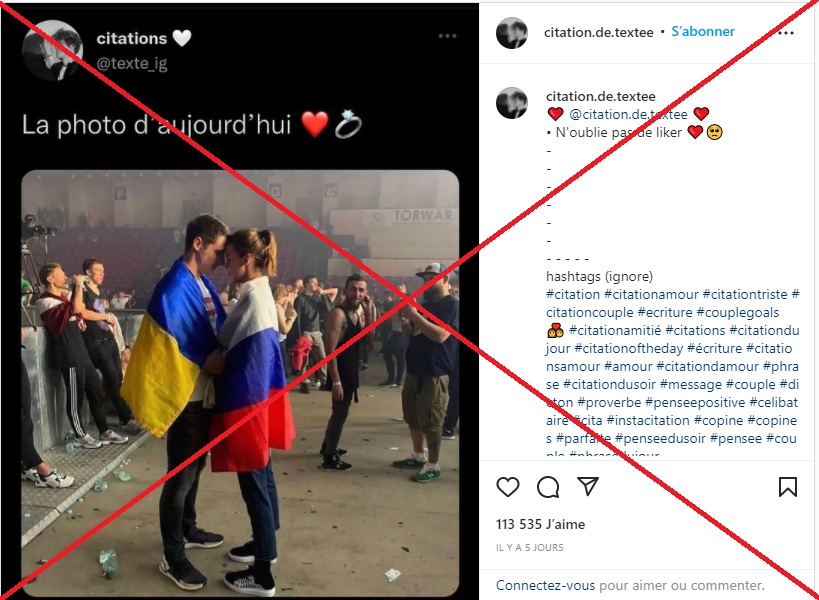
Task: View the 113 535 J'aime likes list
Action: point(541,524)
